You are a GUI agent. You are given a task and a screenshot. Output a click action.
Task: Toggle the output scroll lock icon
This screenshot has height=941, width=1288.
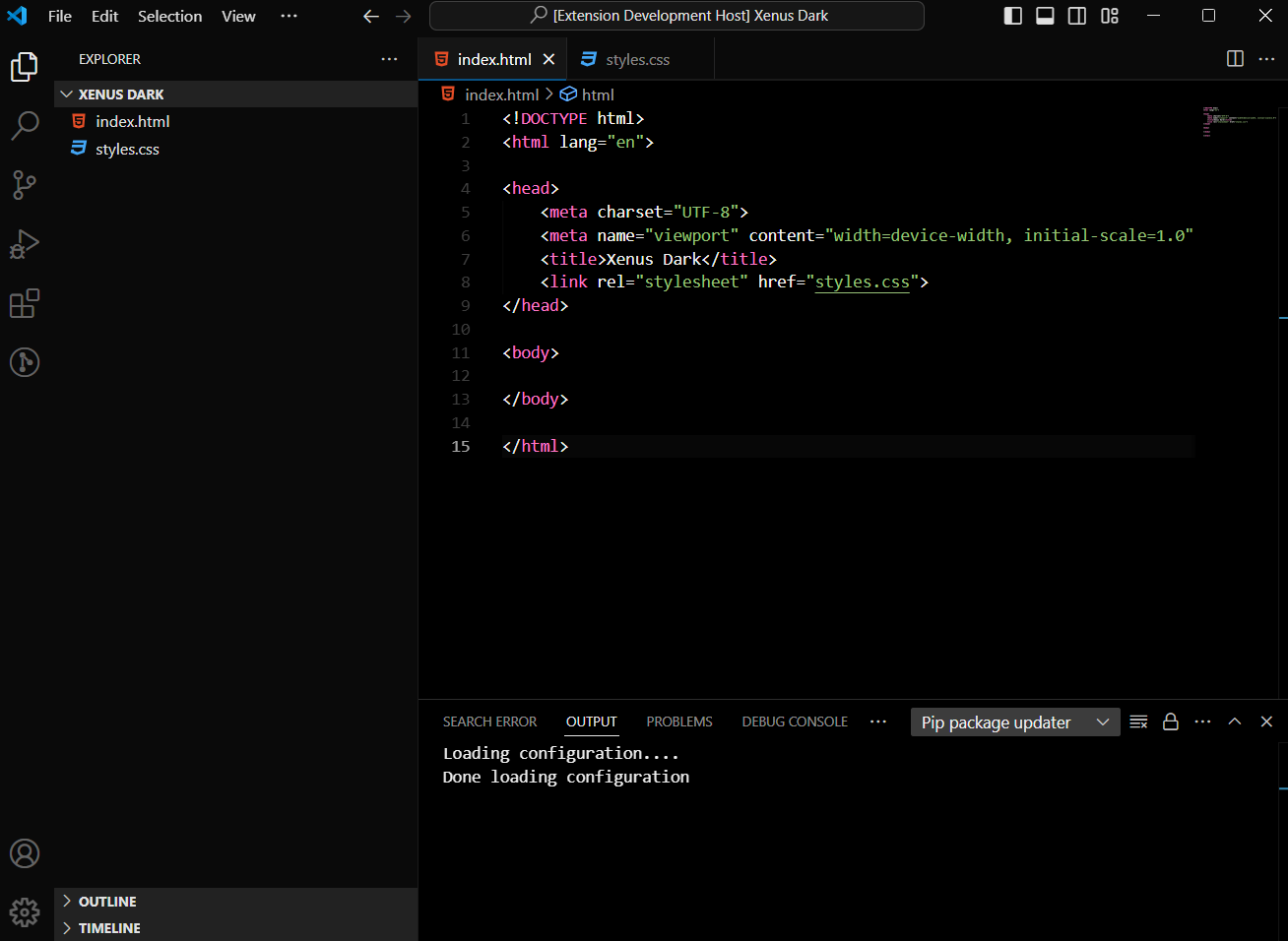click(x=1171, y=721)
